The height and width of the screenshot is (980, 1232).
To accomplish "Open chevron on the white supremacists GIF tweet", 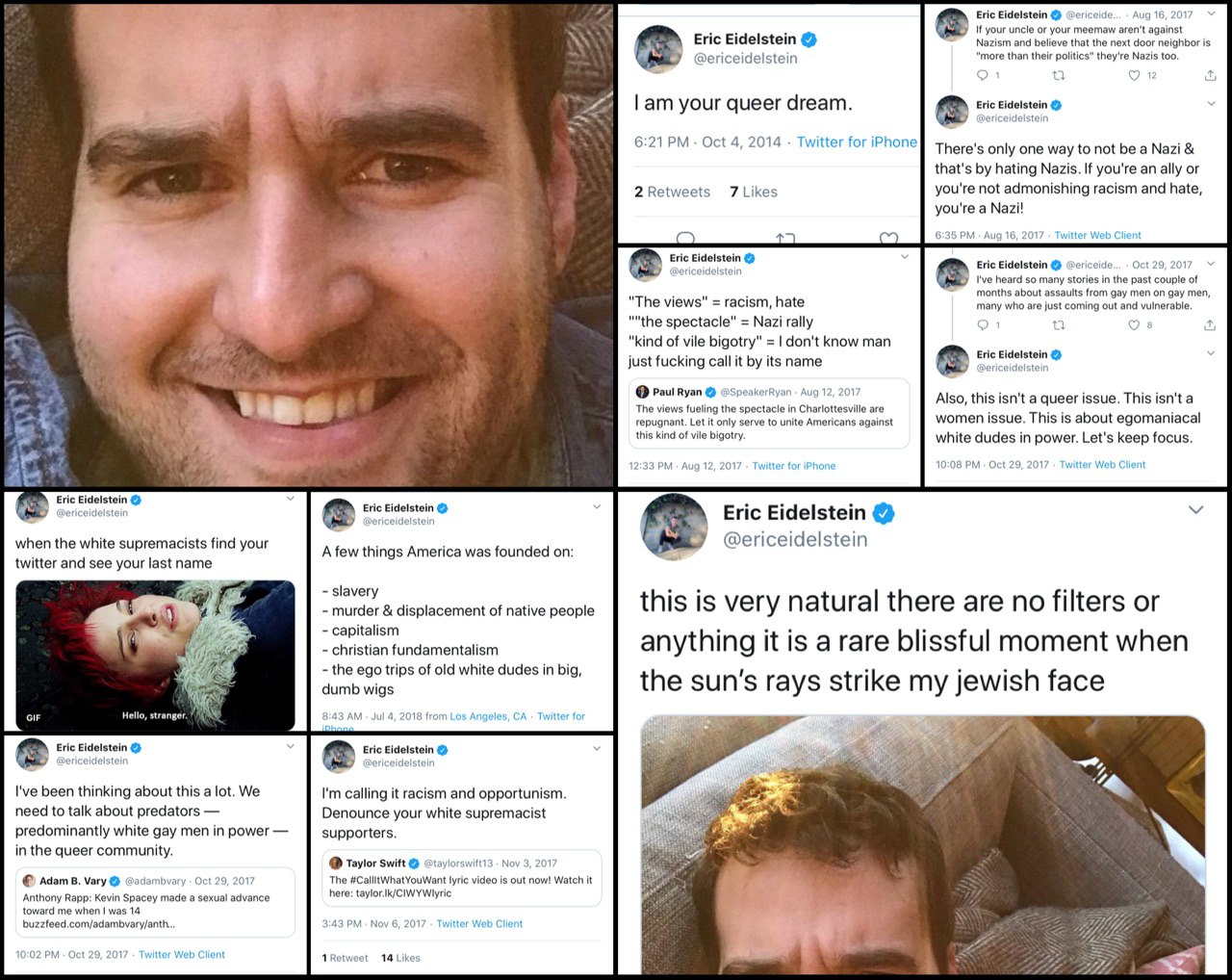I will [290, 499].
